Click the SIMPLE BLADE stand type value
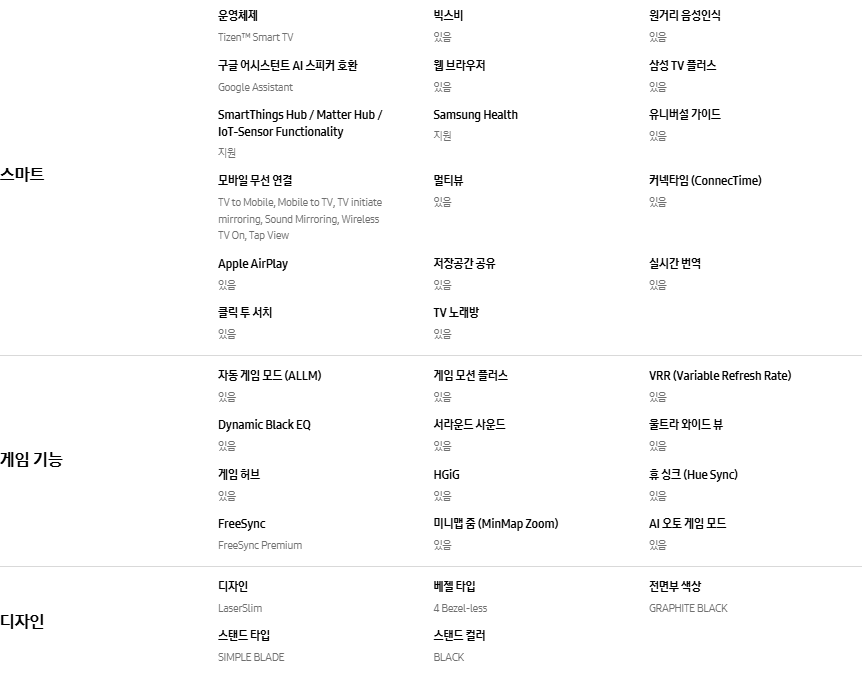Screen dimensions: 862x677 pos(251,657)
